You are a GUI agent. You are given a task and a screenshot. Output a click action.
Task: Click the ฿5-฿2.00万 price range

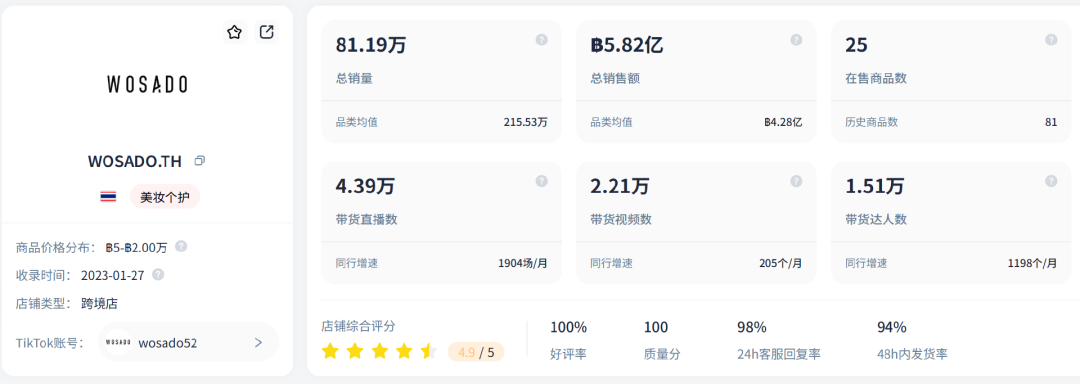tap(136, 247)
